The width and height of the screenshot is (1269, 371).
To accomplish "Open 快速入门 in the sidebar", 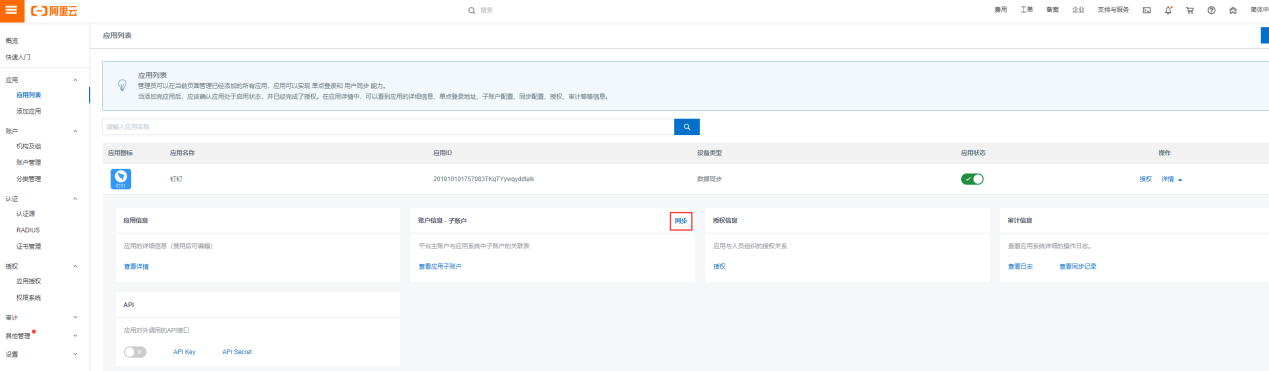I will point(18,57).
